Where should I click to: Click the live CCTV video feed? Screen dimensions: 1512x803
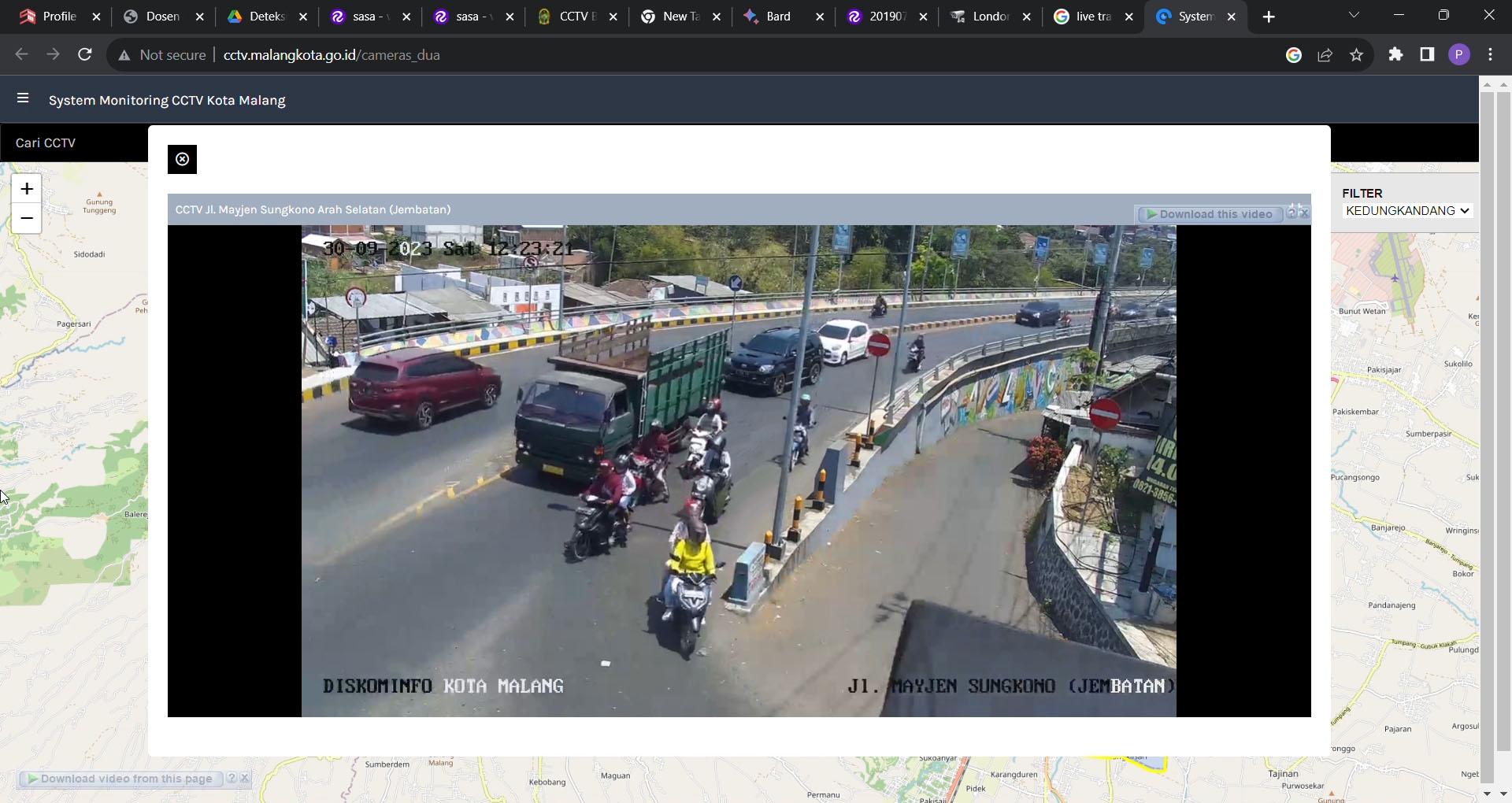coord(739,471)
